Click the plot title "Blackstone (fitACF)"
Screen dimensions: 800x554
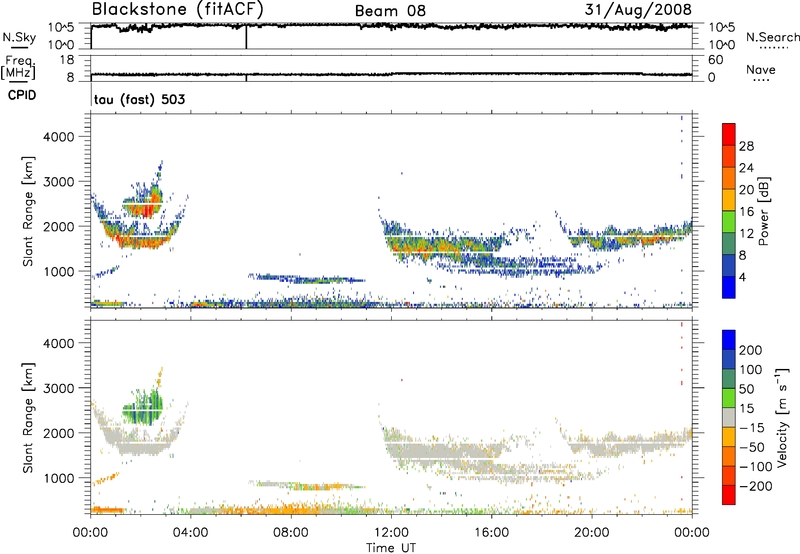tap(178, 9)
